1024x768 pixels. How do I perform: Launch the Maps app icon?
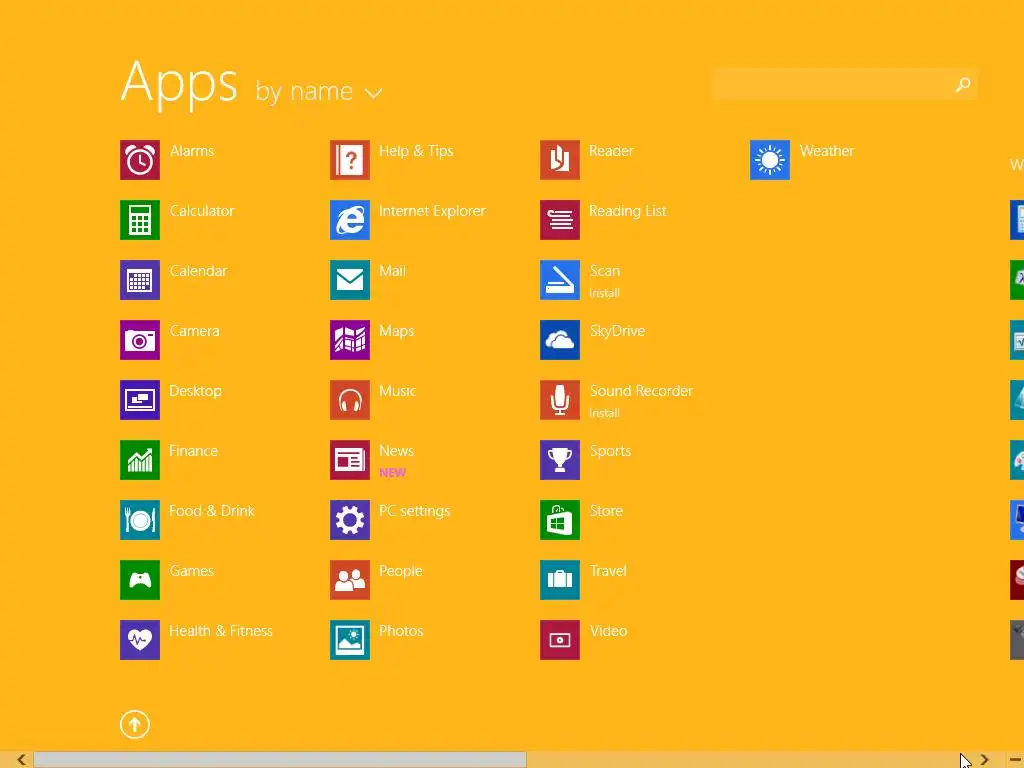[x=350, y=340]
